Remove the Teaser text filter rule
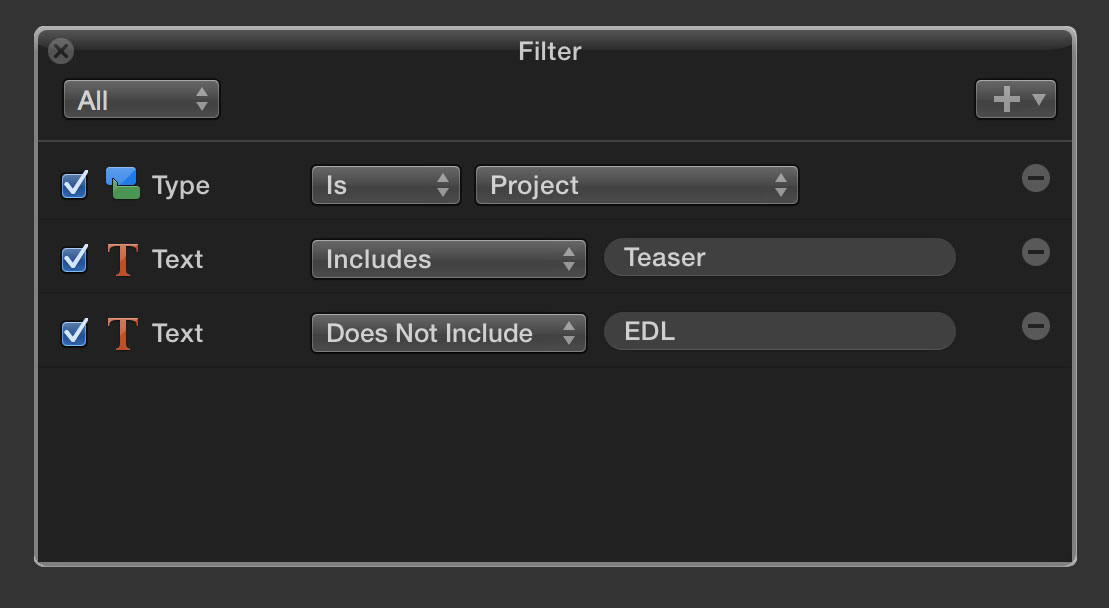This screenshot has height=608, width=1109. [1035, 252]
